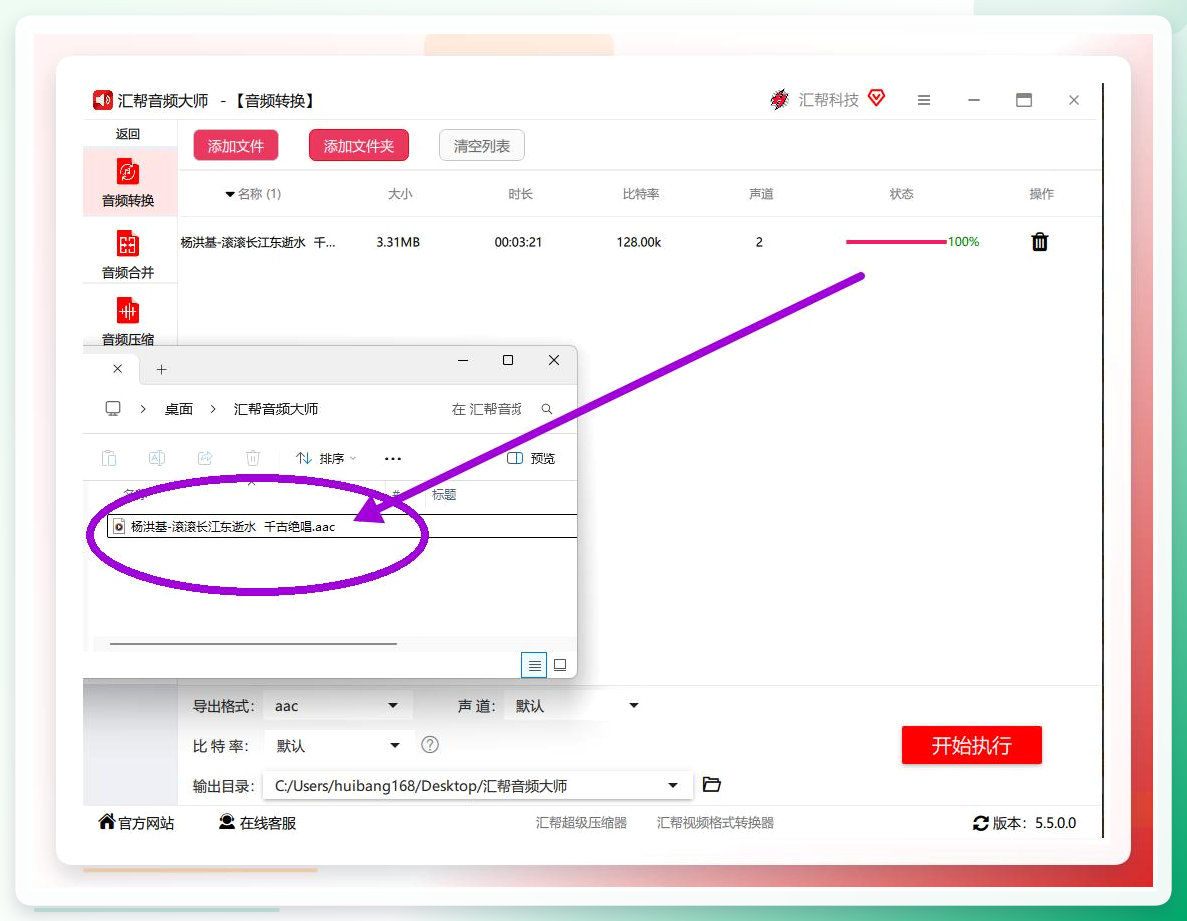Click the 大小 column header
Screen dimensions: 1187x921
[x=400, y=194]
